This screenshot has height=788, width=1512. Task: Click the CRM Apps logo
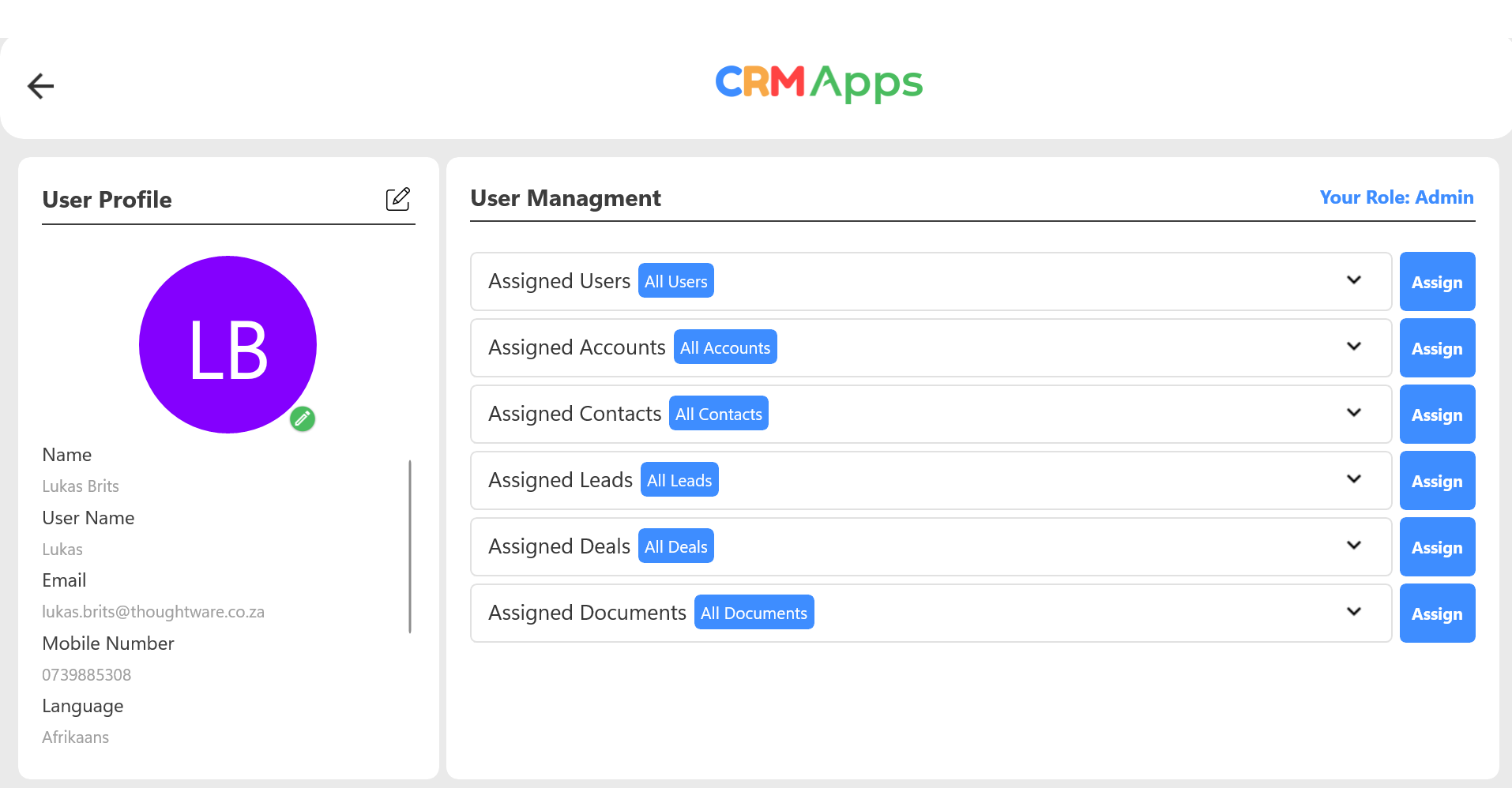tap(818, 84)
